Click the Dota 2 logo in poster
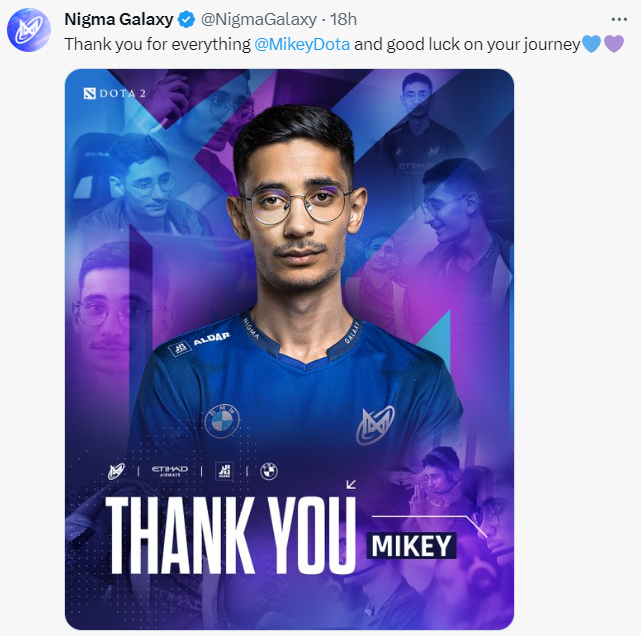The image size is (641, 636). (x=114, y=94)
